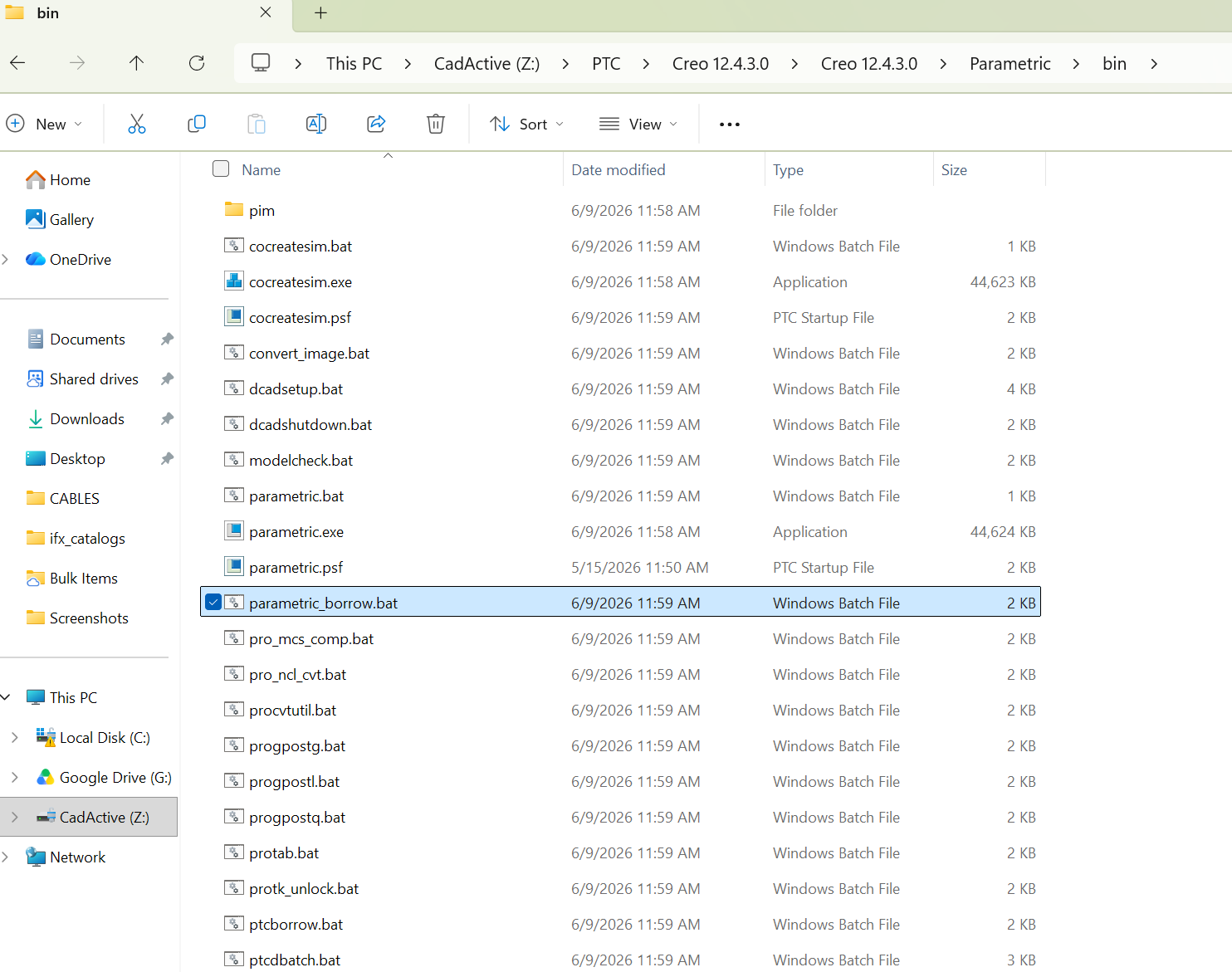Viewport: 1232px width, 972px height.
Task: Close the bin tab
Action: click(266, 12)
